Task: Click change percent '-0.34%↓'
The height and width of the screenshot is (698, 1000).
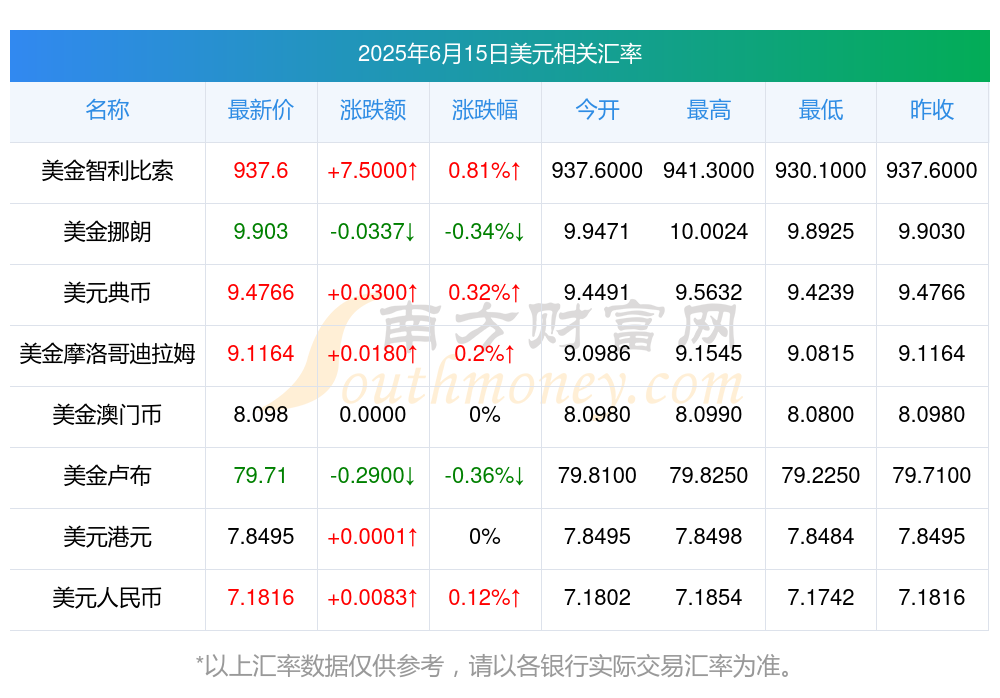Action: pyautogui.click(x=485, y=232)
